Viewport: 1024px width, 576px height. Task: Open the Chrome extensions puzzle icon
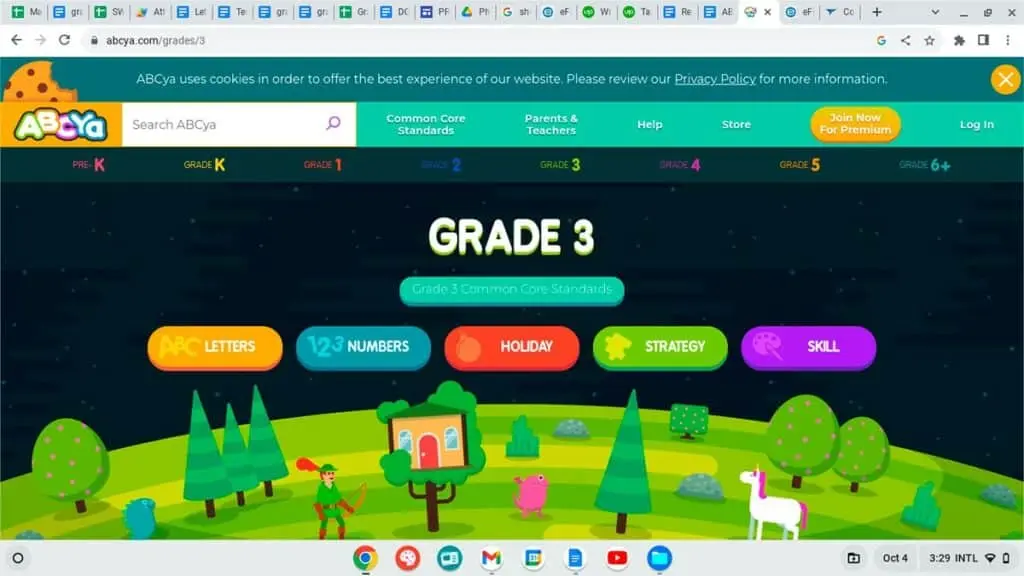click(959, 40)
